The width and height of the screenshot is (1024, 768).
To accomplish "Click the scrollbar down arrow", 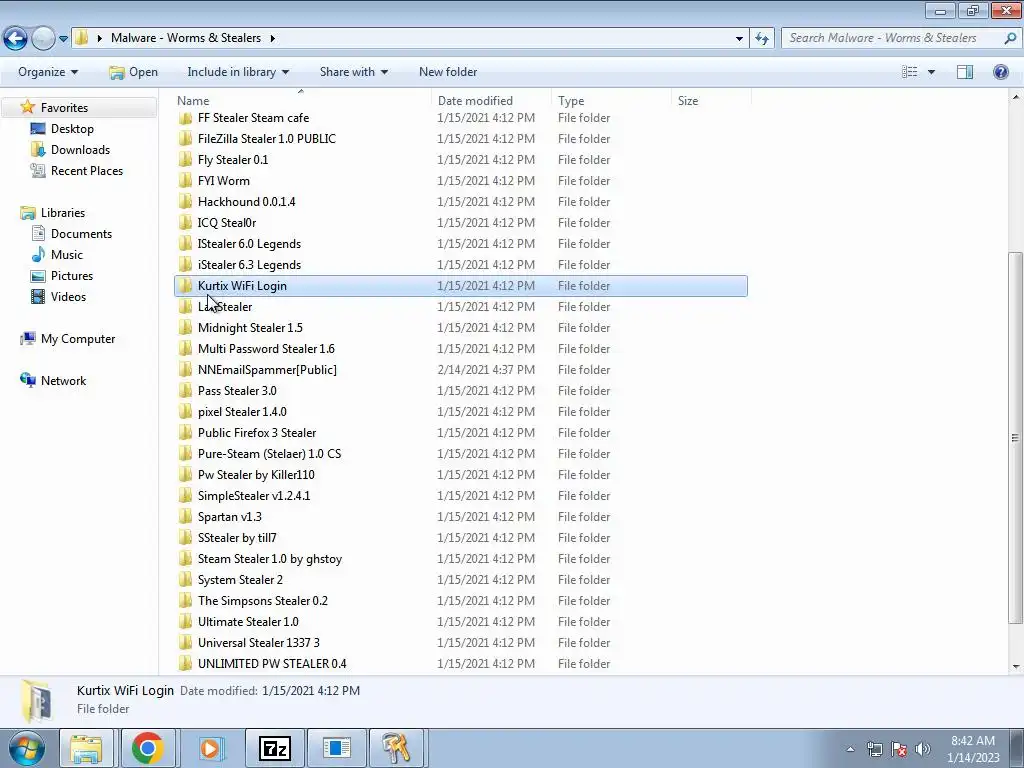I will 1016,667.
